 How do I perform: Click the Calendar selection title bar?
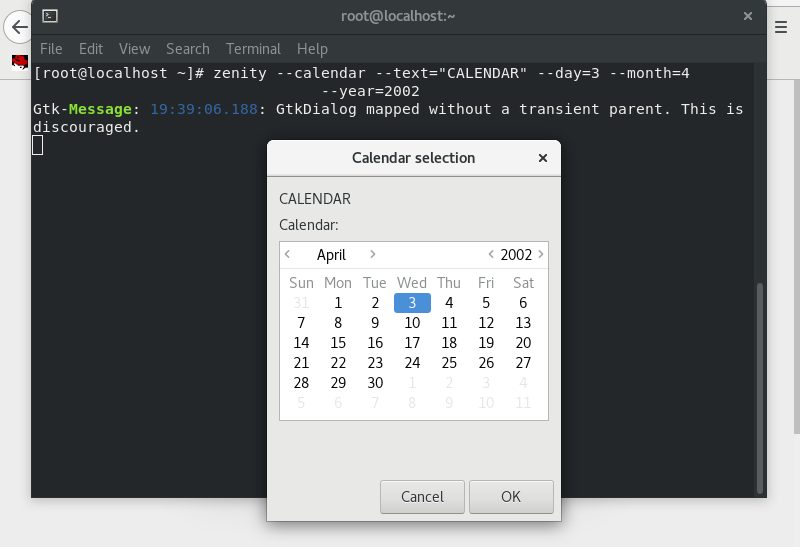(414, 158)
